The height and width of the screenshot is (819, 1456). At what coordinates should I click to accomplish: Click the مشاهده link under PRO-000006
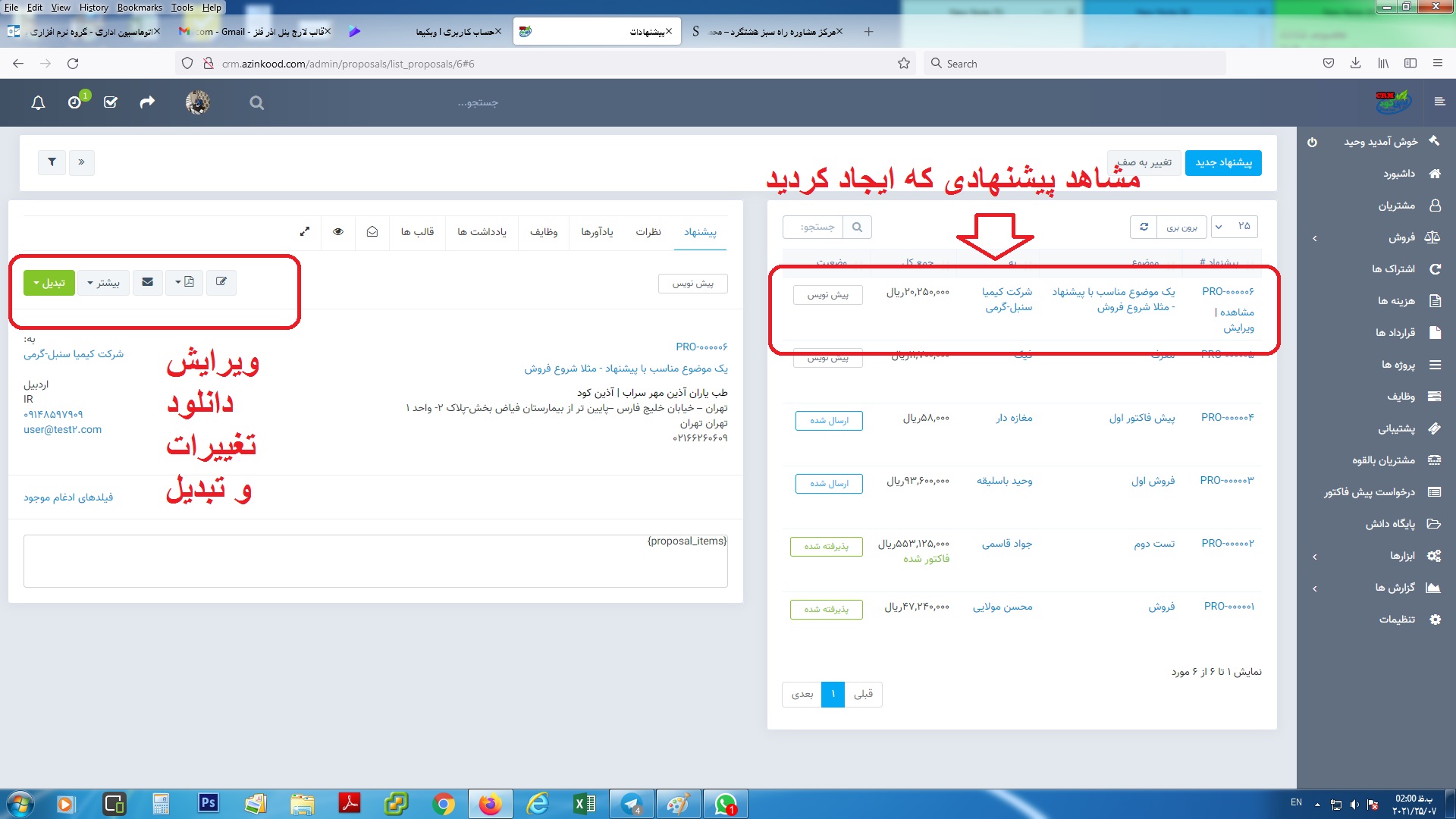point(1237,312)
